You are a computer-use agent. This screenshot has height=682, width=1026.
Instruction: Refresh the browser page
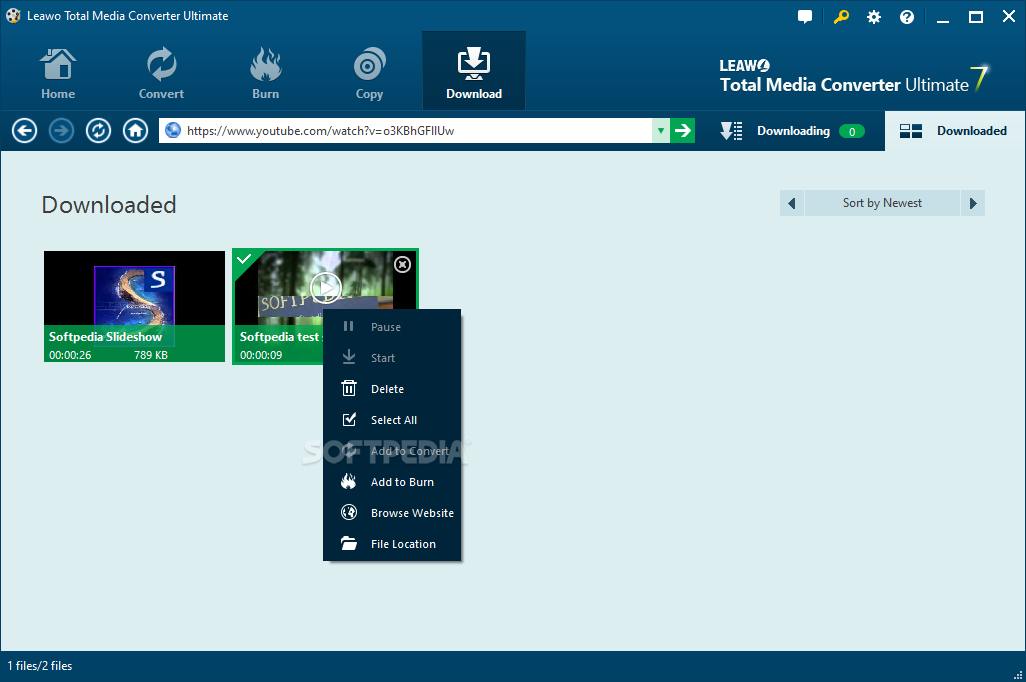tap(98, 131)
